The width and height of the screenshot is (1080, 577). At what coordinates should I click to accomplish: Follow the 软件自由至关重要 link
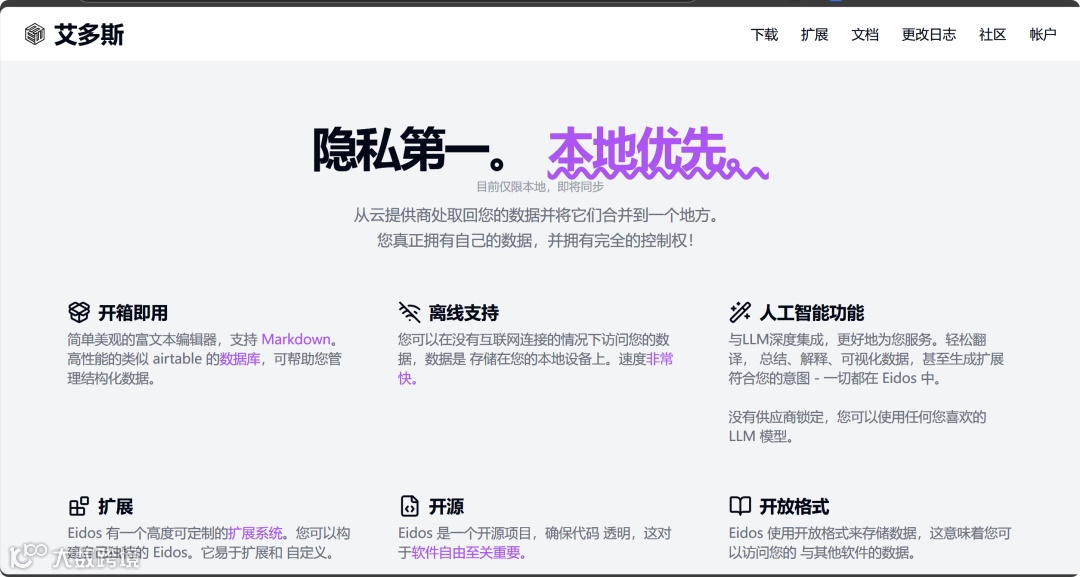[470, 552]
